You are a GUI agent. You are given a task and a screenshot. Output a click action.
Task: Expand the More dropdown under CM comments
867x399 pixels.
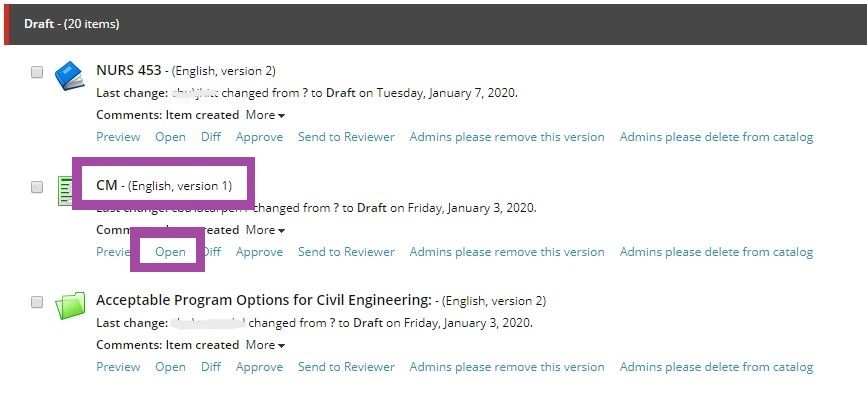pos(265,230)
